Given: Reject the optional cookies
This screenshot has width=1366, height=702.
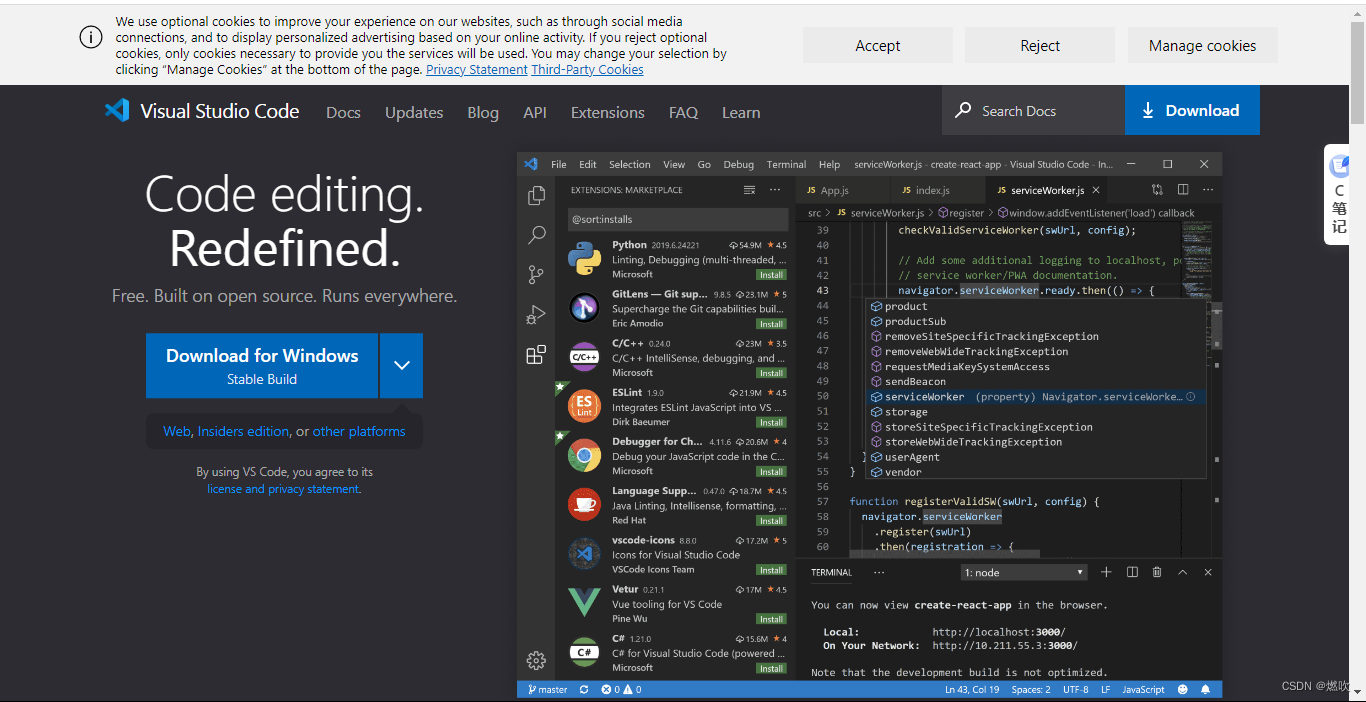Looking at the screenshot, I should [x=1040, y=45].
